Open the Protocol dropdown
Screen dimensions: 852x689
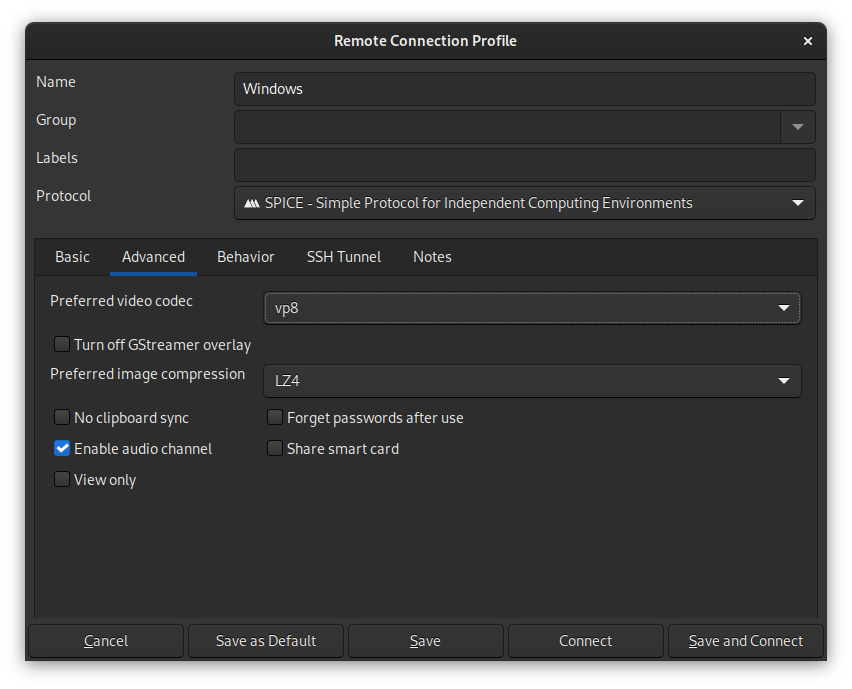pyautogui.click(x=525, y=203)
